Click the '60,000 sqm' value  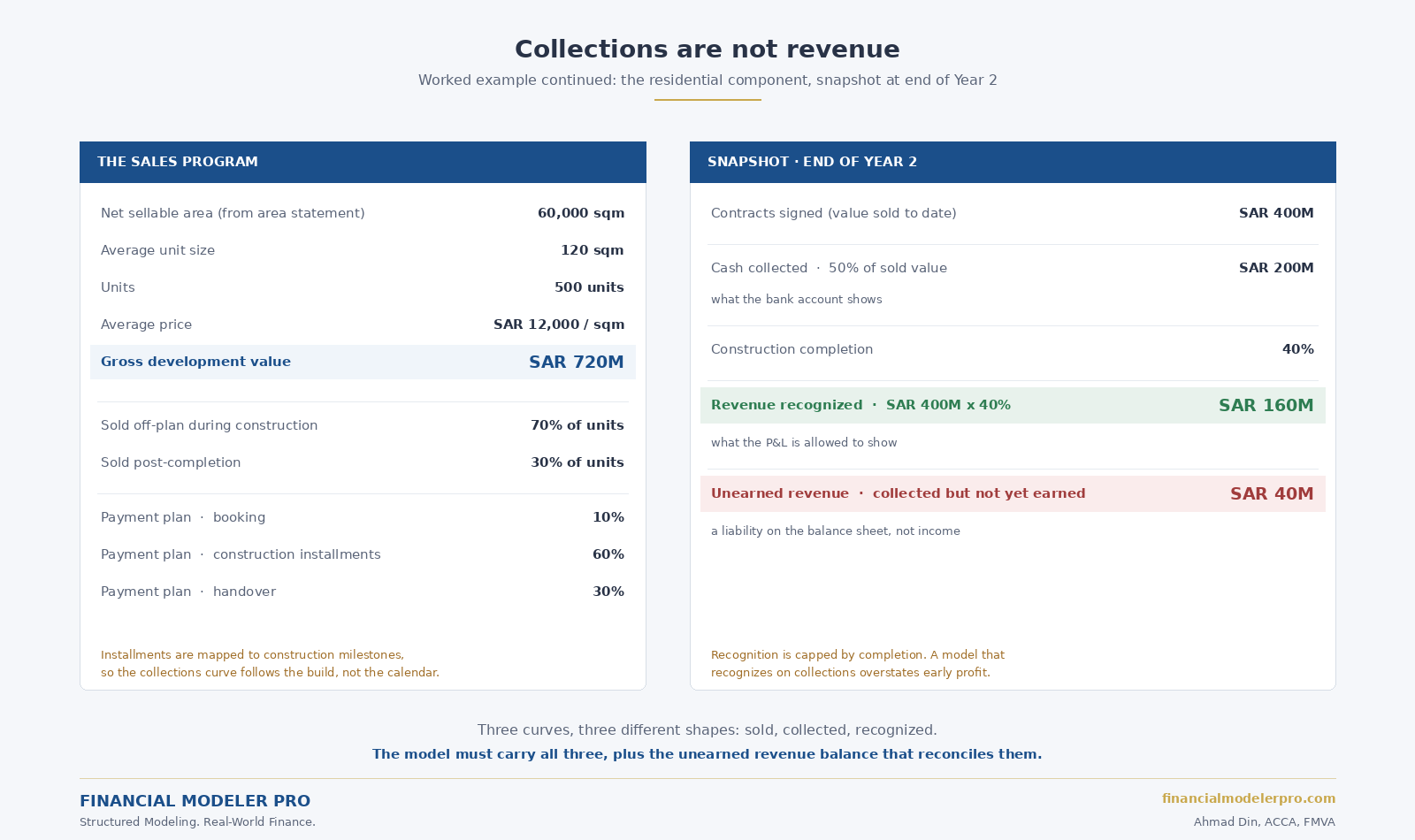click(581, 213)
